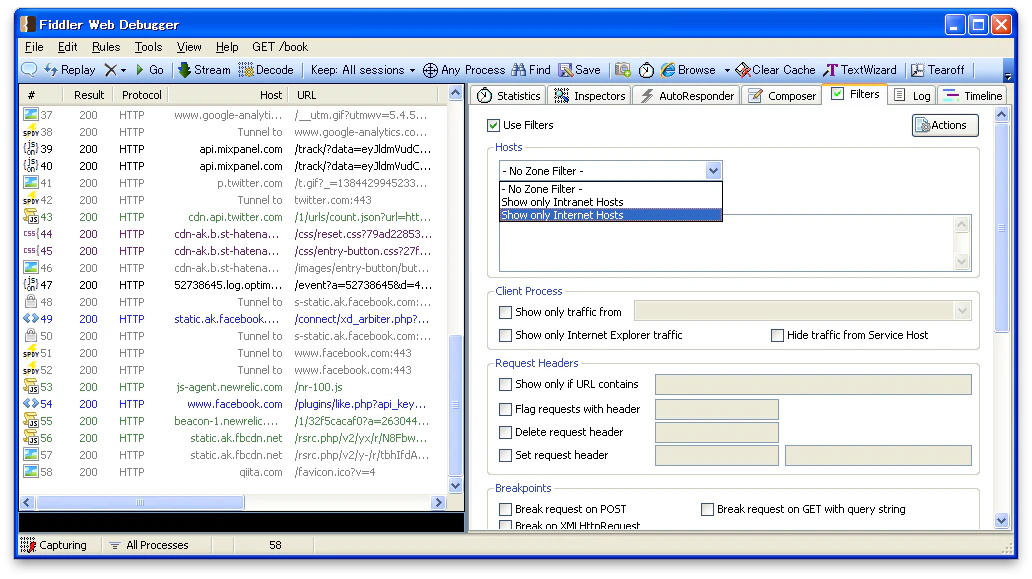Switch to the AutoResponder tab
Viewport: 1032px width, 579px height.
click(687, 95)
